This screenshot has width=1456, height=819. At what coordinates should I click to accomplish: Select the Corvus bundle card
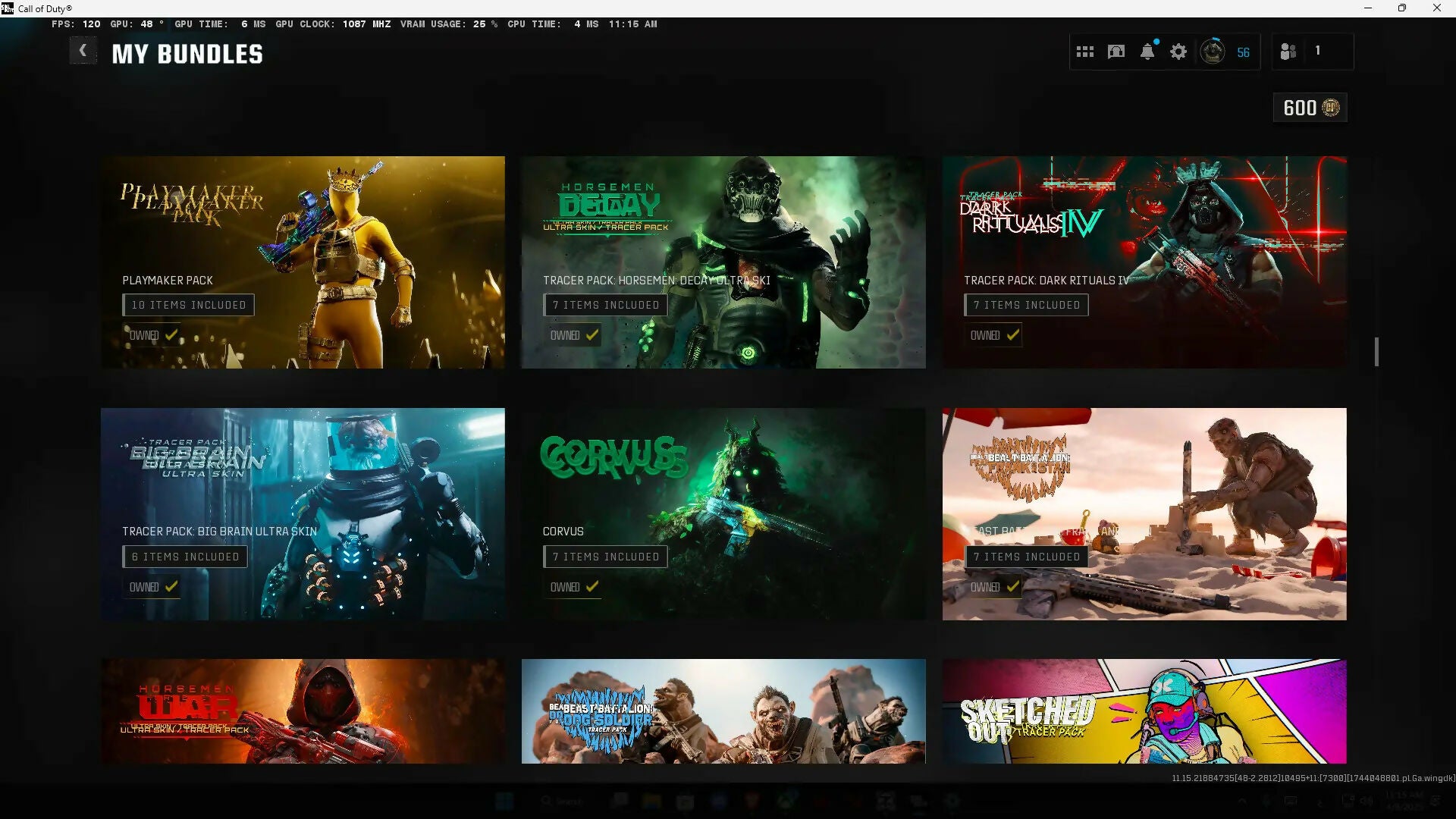pyautogui.click(x=723, y=514)
